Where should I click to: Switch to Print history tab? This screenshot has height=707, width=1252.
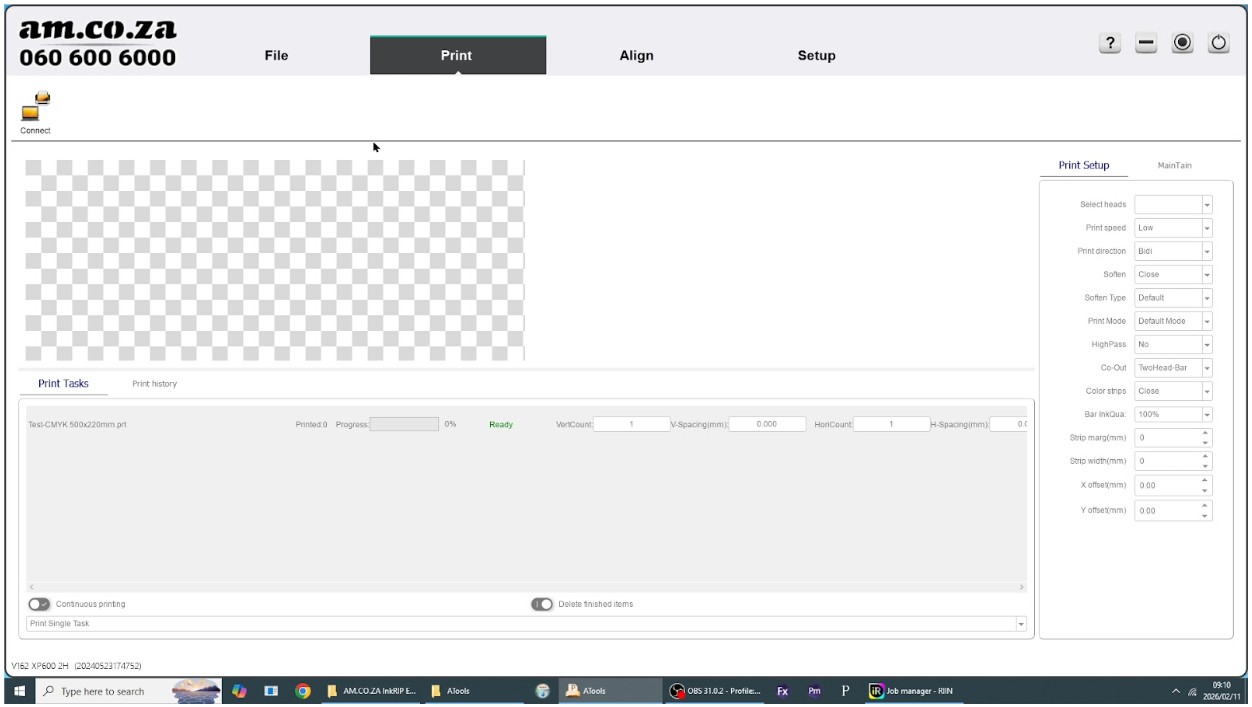tap(154, 384)
